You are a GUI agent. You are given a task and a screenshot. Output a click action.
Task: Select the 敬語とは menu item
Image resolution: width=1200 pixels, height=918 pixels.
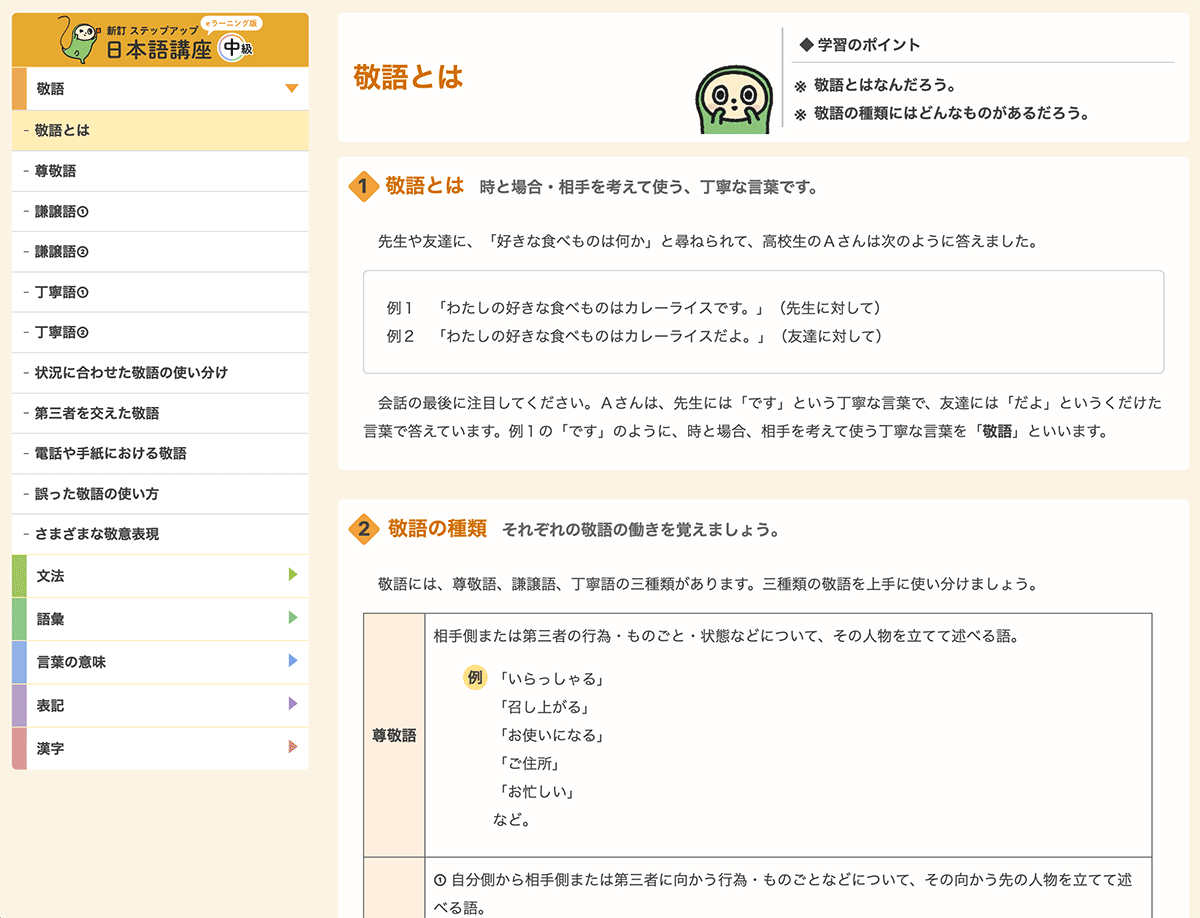pyautogui.click(x=62, y=130)
